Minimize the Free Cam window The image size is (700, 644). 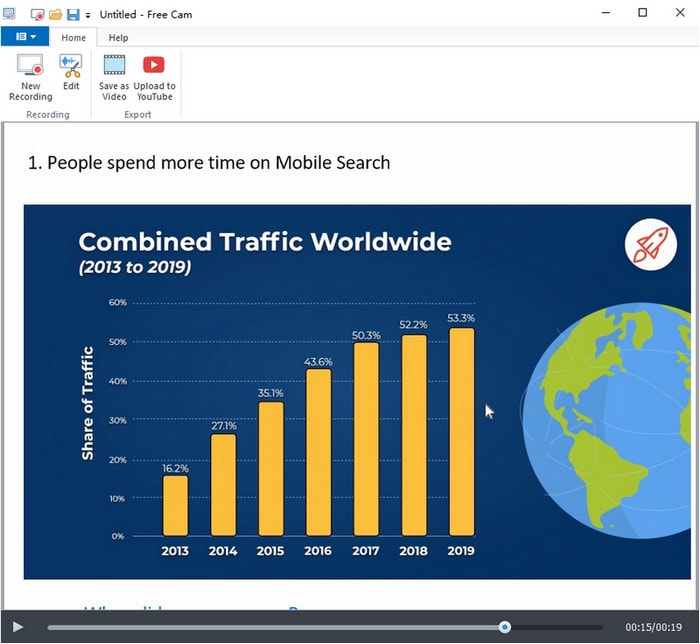pos(606,13)
